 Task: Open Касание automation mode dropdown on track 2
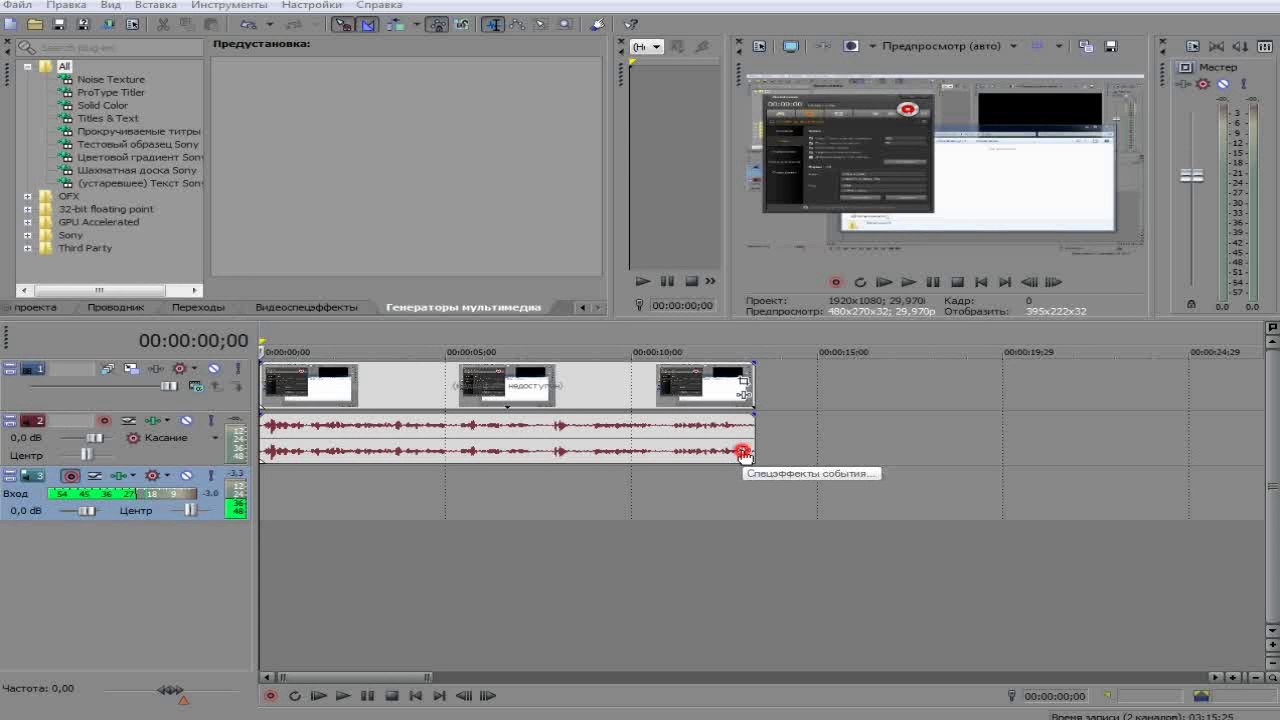pyautogui.click(x=215, y=438)
